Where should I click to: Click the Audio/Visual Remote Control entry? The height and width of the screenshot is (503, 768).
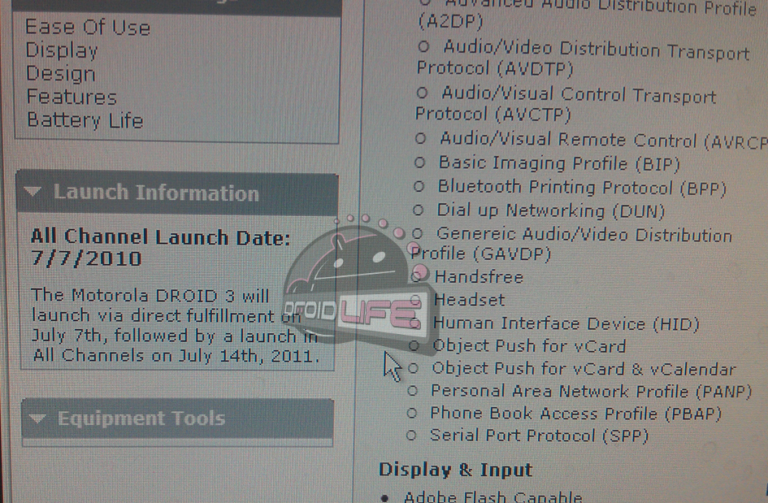[603, 140]
